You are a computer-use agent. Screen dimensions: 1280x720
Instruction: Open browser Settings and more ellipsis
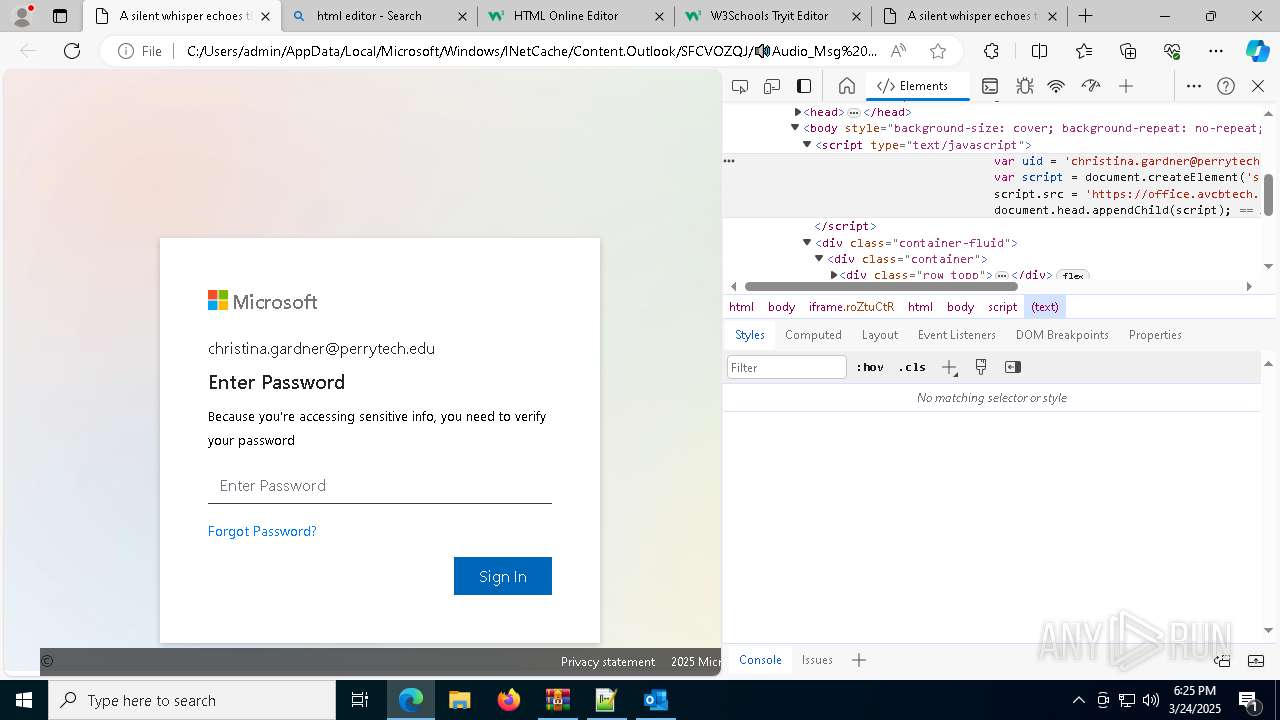[x=1216, y=51]
